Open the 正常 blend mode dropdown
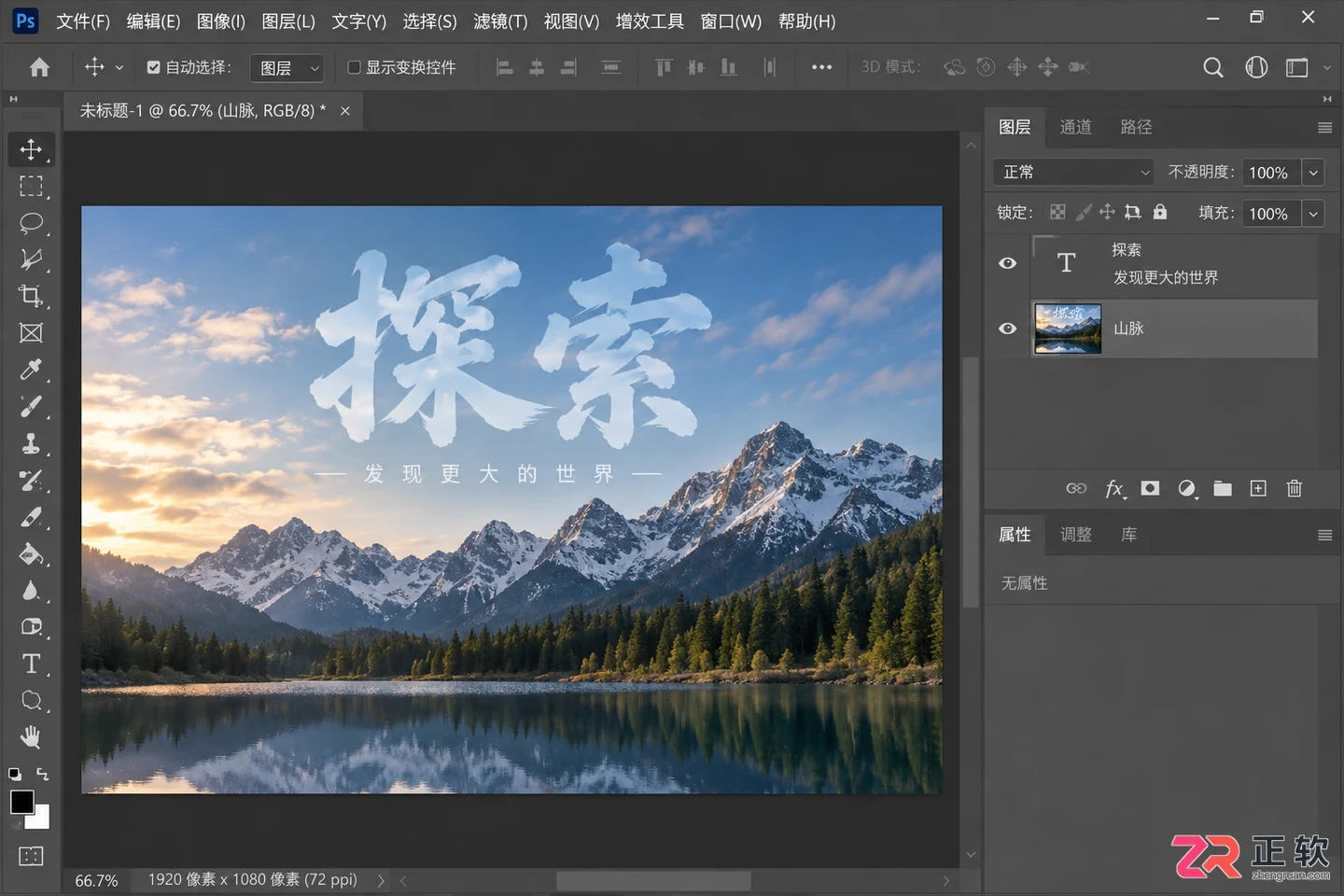 pyautogui.click(x=1073, y=172)
